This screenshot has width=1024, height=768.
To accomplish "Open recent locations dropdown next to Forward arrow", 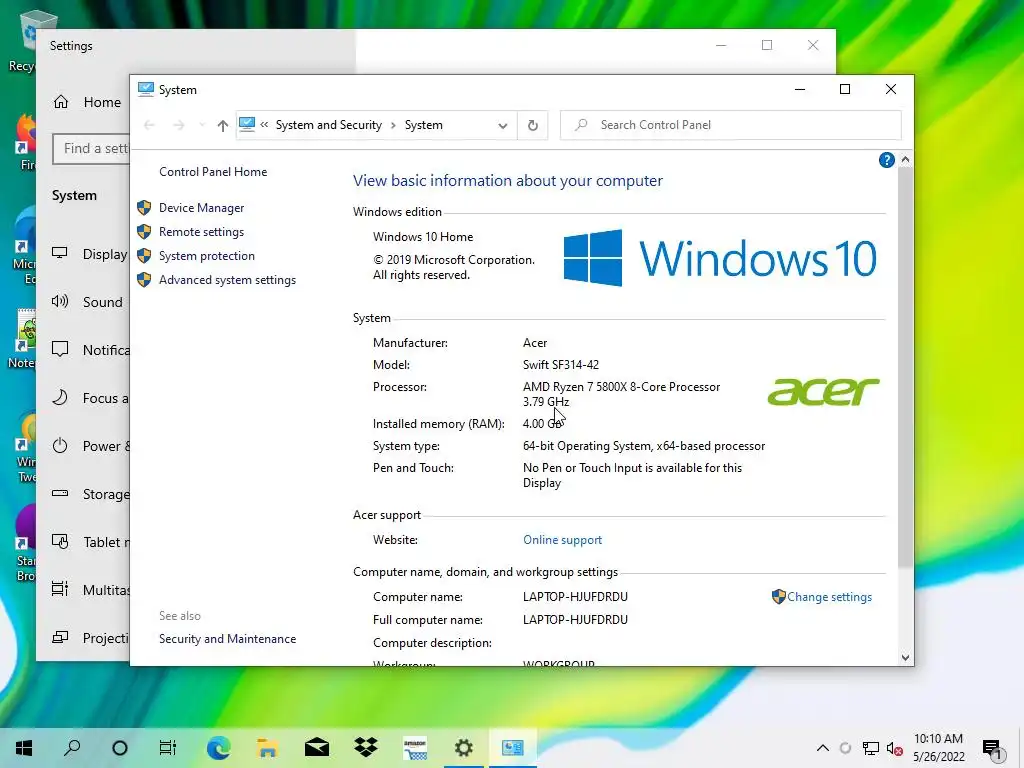I will coord(202,125).
